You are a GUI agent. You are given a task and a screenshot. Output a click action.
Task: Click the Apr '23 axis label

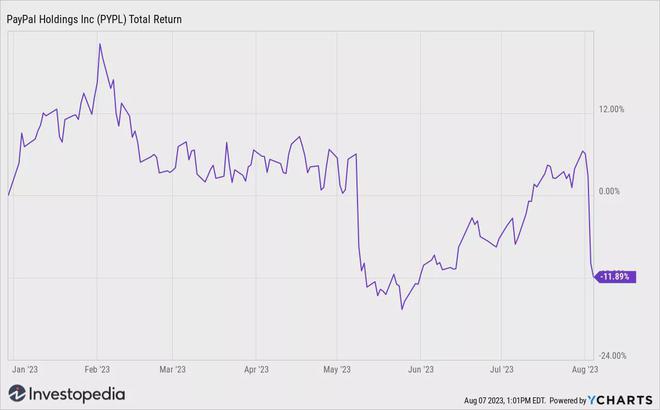point(256,368)
